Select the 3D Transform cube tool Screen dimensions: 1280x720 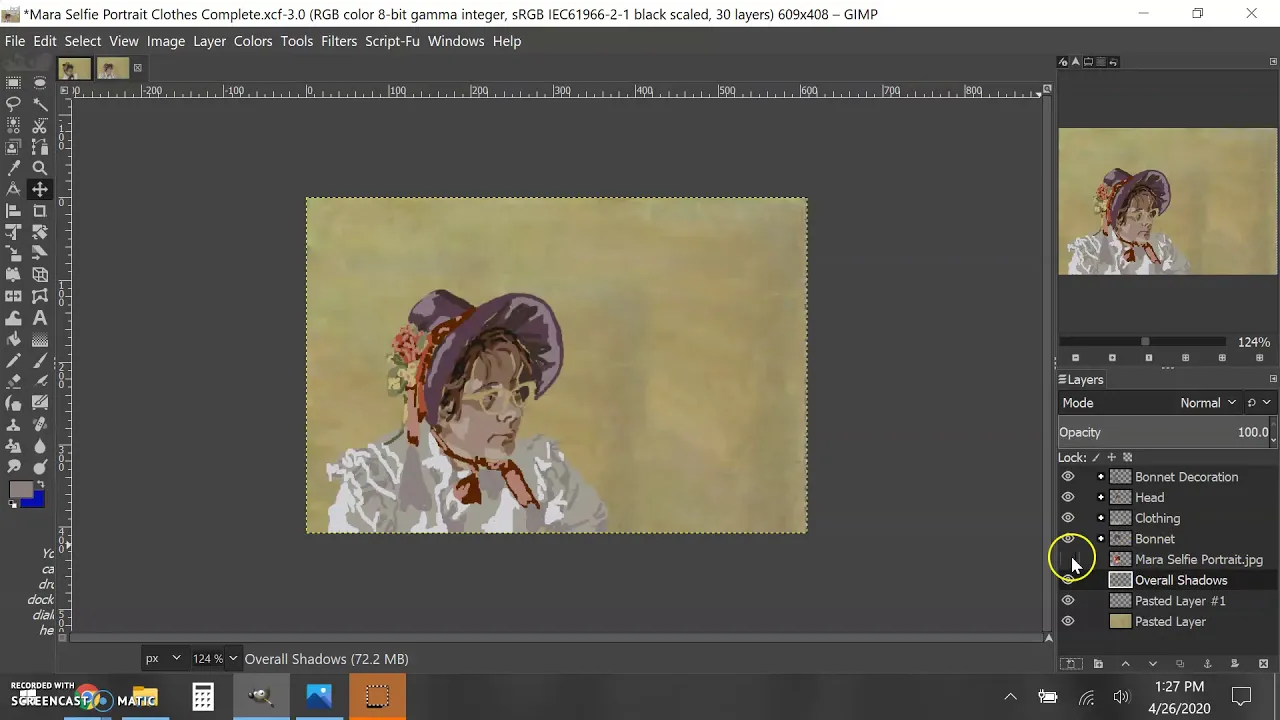tap(40, 275)
